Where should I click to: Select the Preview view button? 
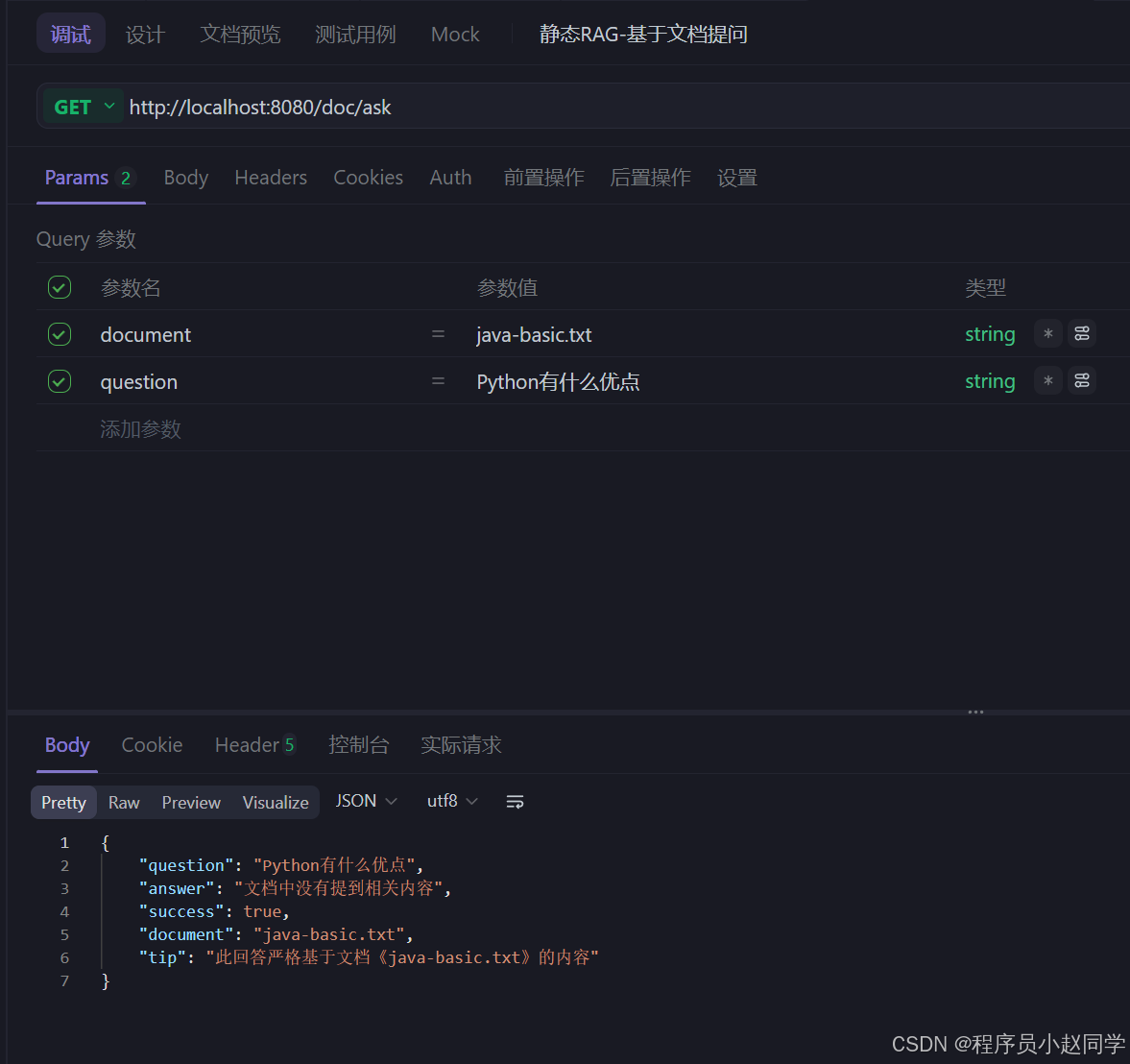pyautogui.click(x=191, y=803)
